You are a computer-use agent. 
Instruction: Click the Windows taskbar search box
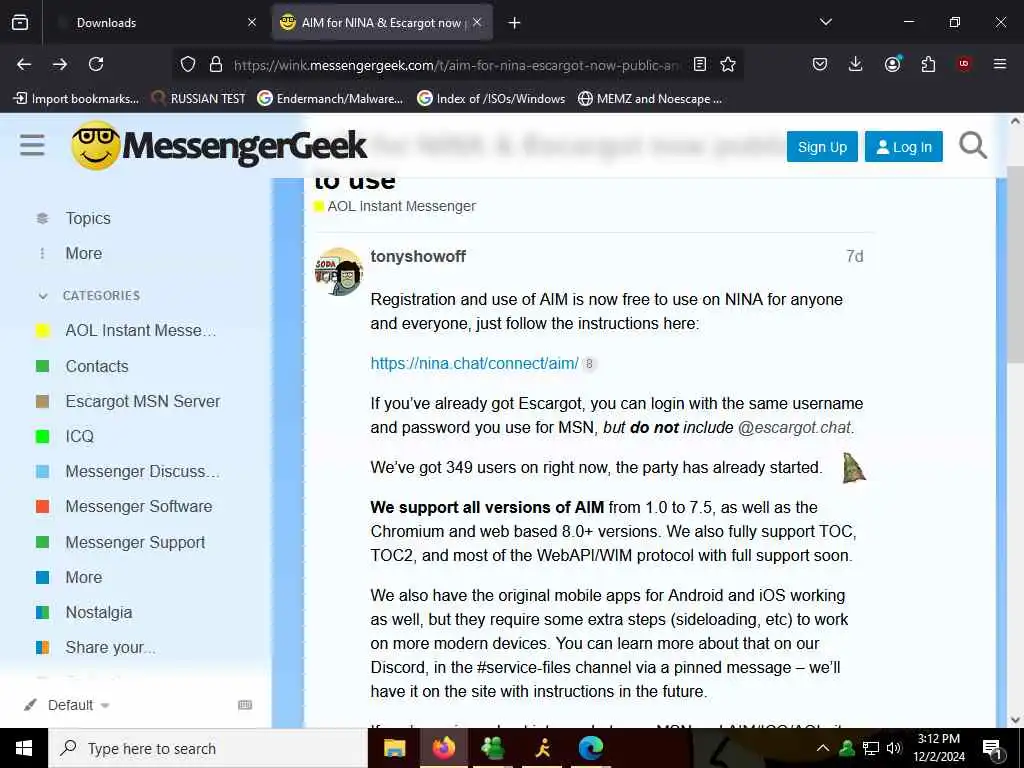(x=208, y=748)
